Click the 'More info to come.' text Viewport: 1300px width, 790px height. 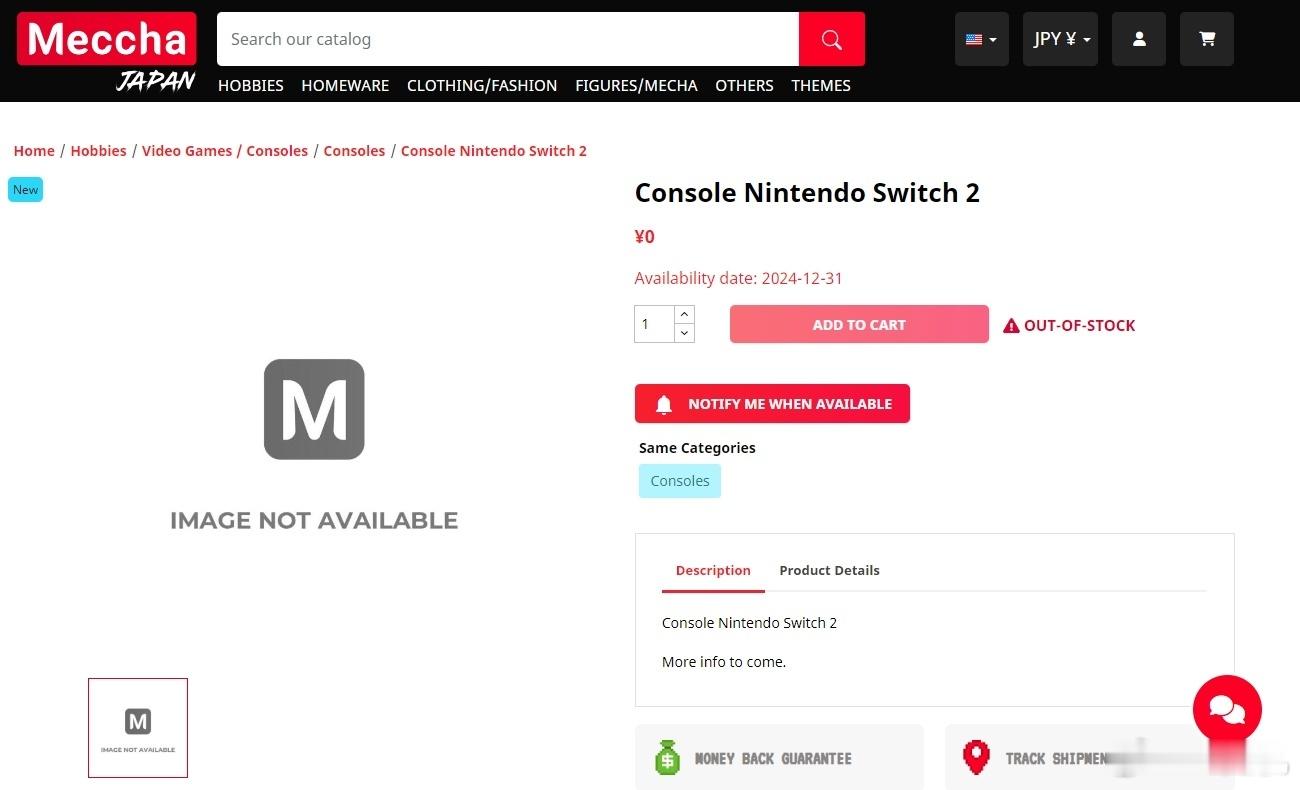point(724,662)
